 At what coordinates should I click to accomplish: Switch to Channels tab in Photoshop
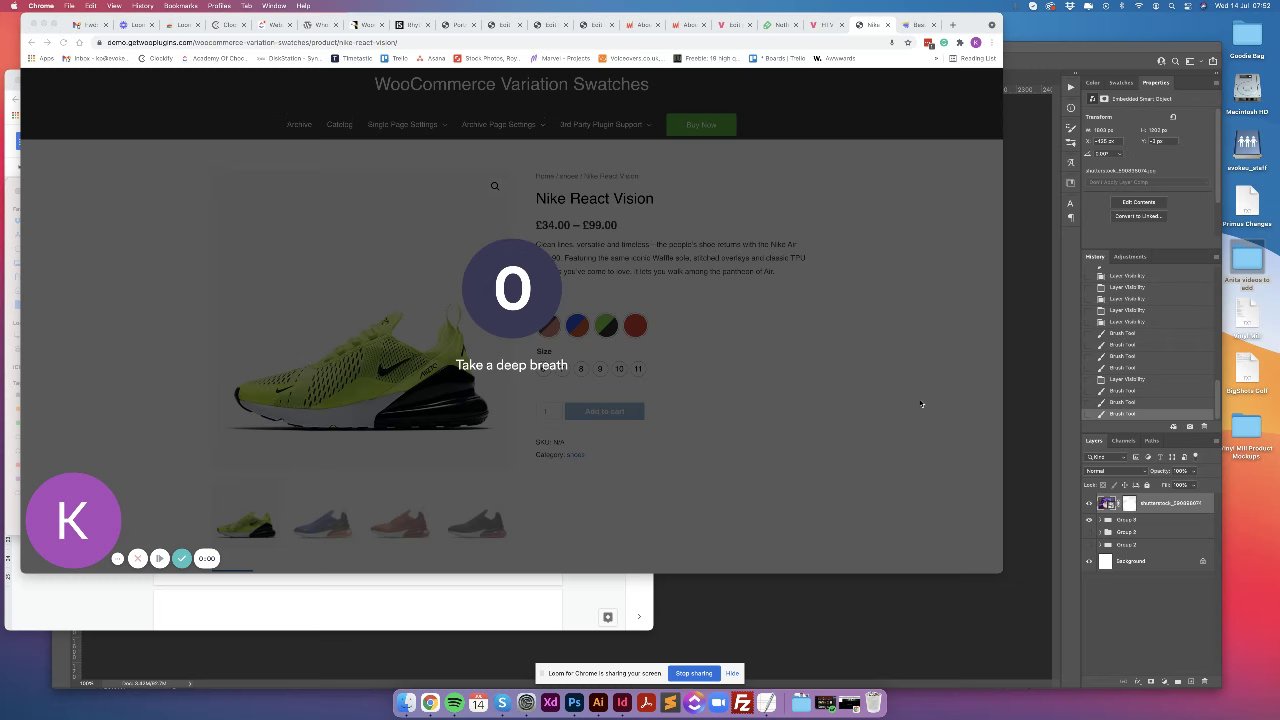1123,441
